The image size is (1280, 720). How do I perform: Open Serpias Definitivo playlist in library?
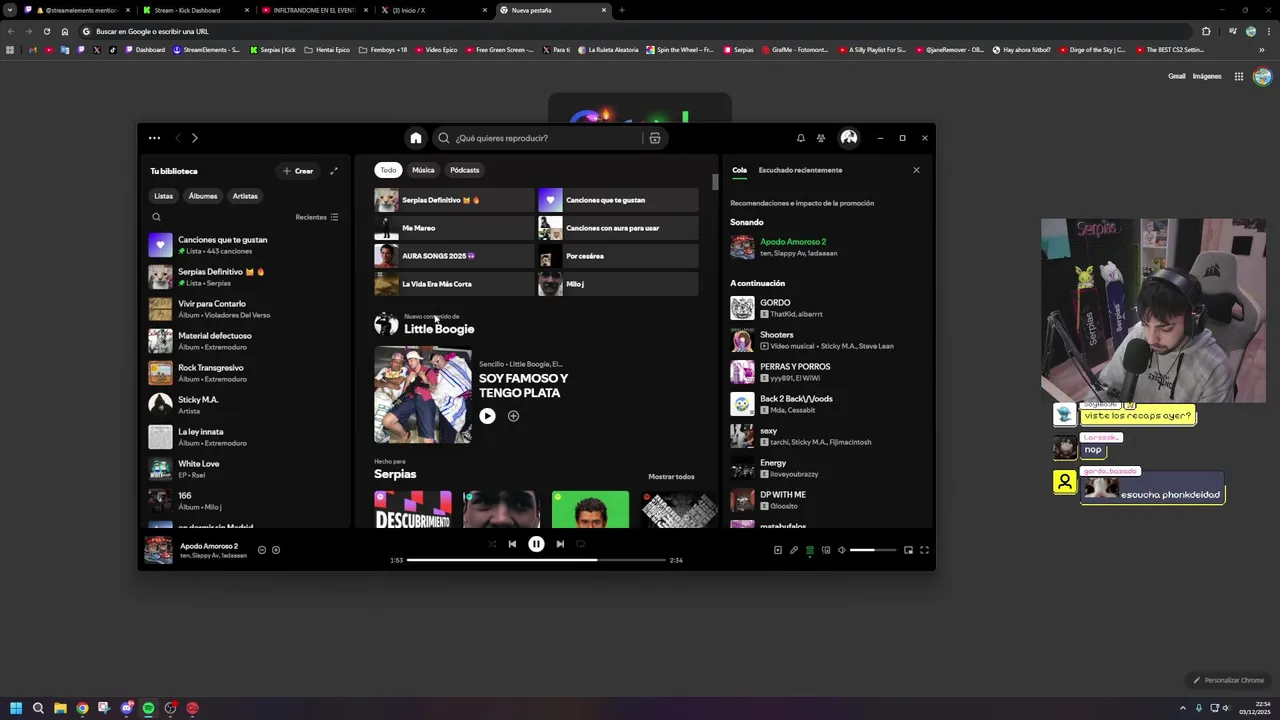pos(245,277)
